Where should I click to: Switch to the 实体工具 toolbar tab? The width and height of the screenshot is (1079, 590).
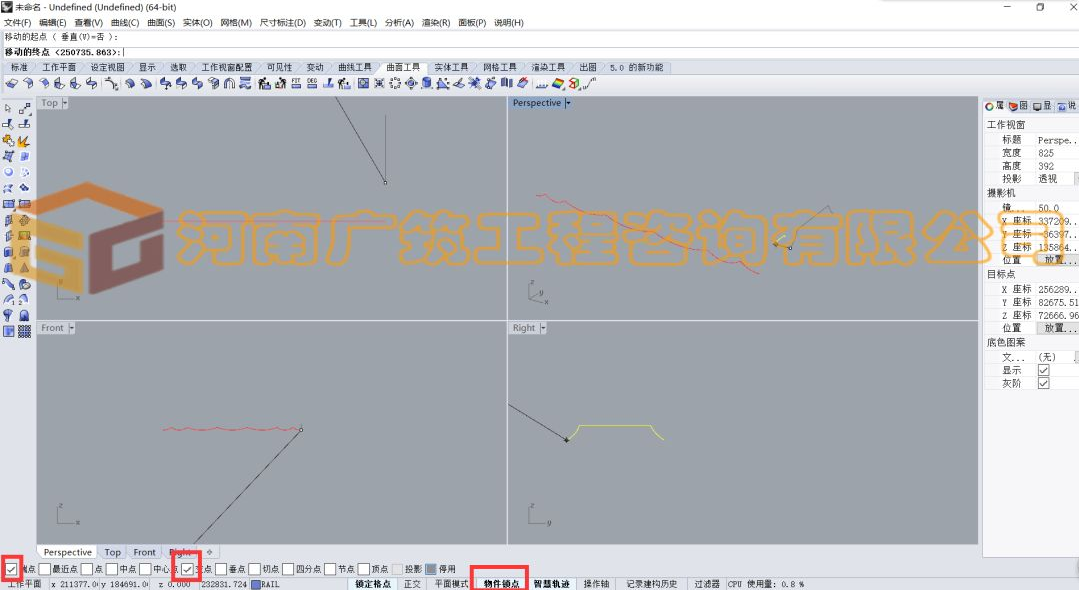click(451, 67)
